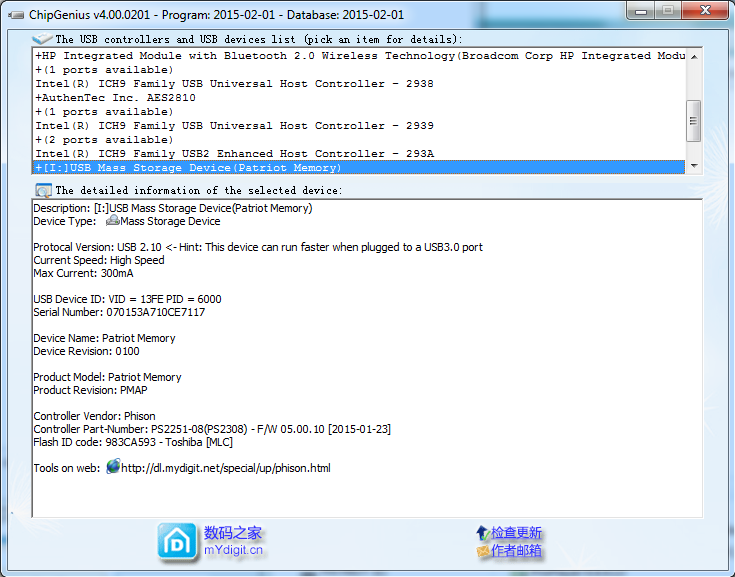Click the Controller Vendor: Phison line
The image size is (735, 577).
click(x=94, y=416)
